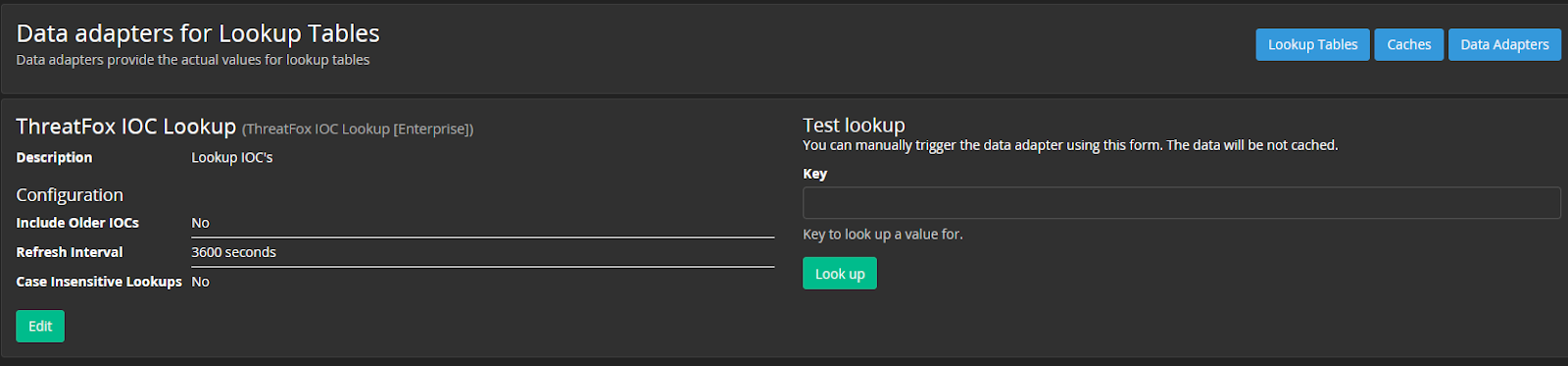The width and height of the screenshot is (1568, 366).
Task: Click the 'Description' field label
Action: pyautogui.click(x=54, y=157)
